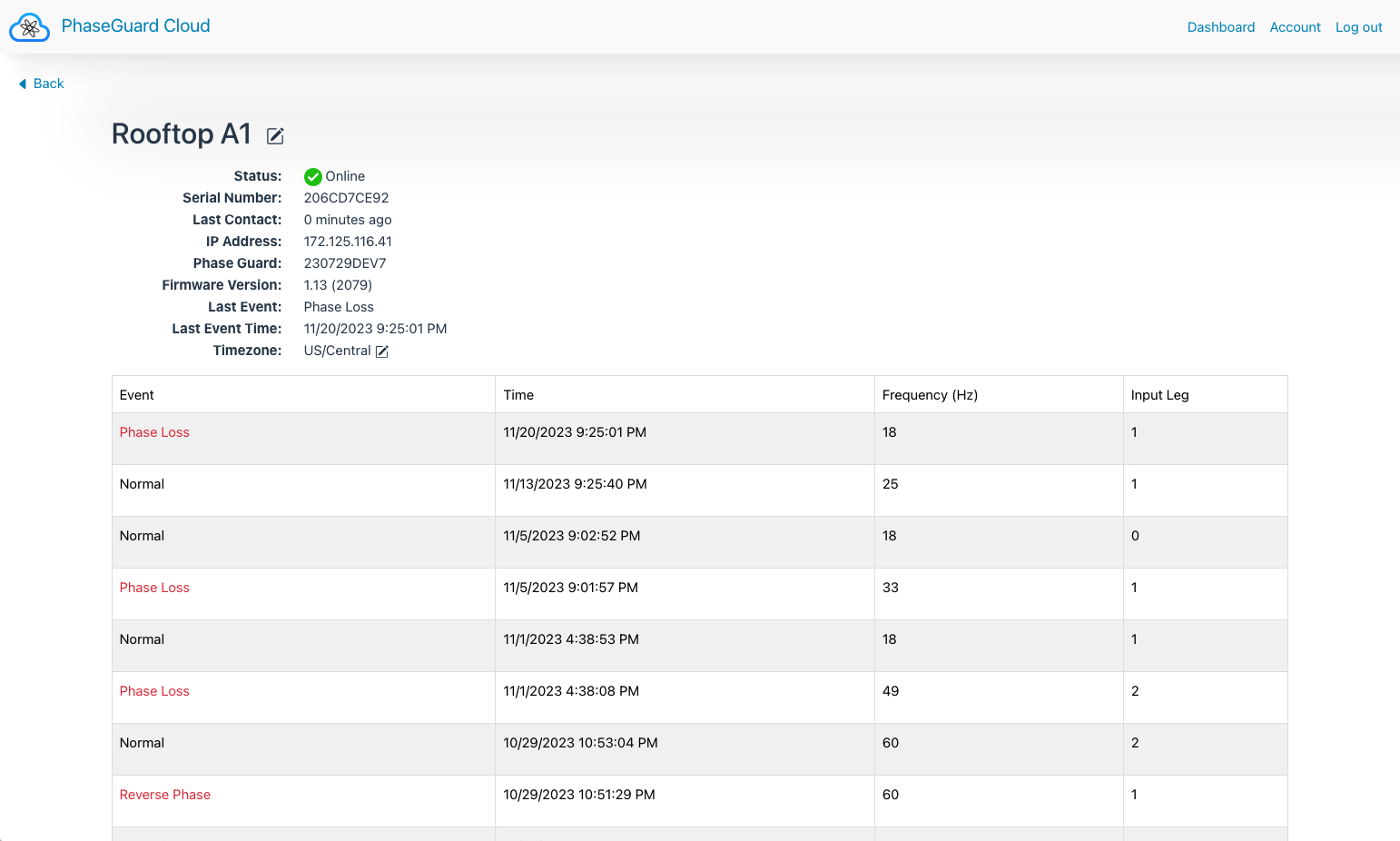Click the IP address 172.125.116.41

[348, 242]
